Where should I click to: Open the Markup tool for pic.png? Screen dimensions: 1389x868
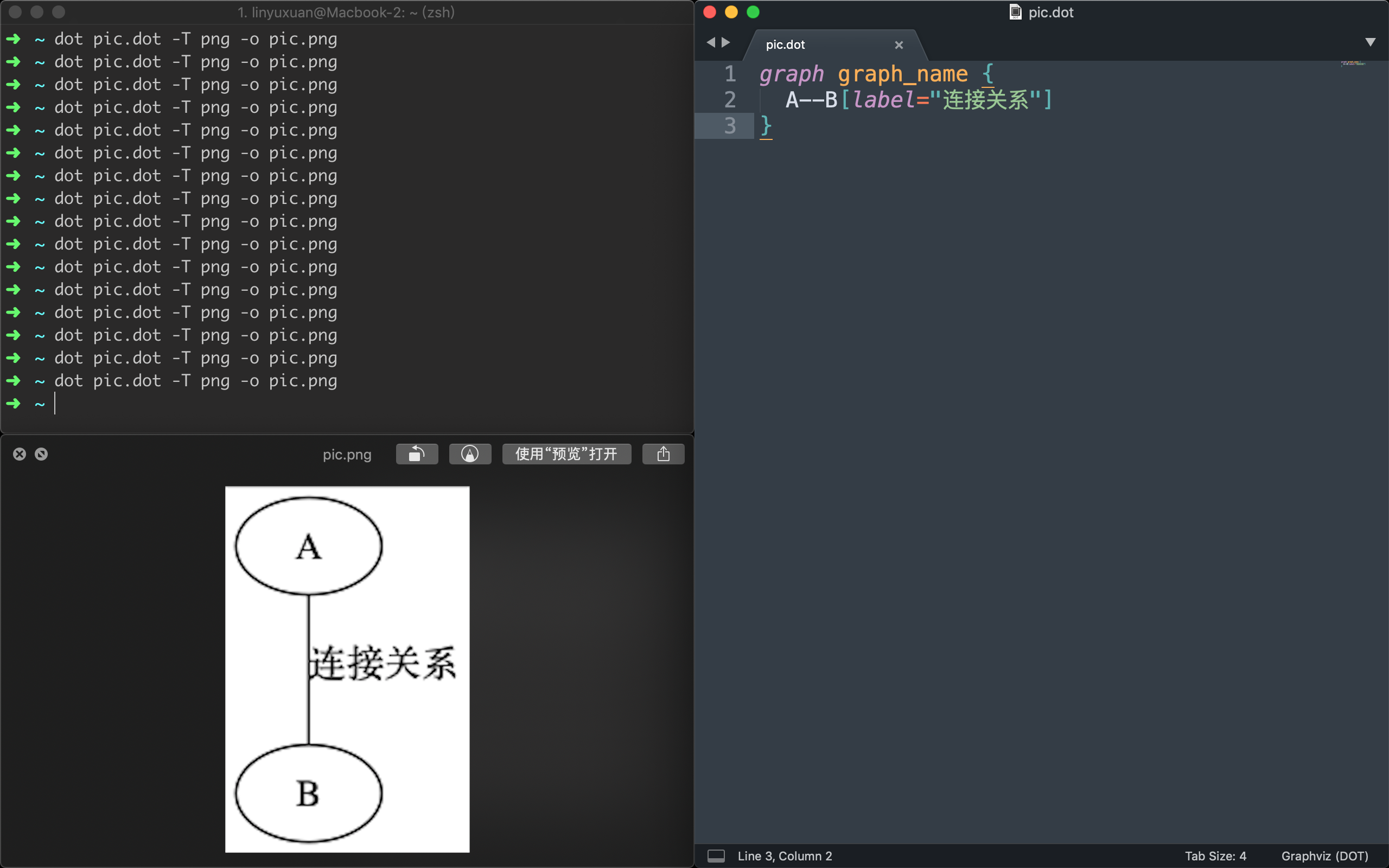(469, 454)
